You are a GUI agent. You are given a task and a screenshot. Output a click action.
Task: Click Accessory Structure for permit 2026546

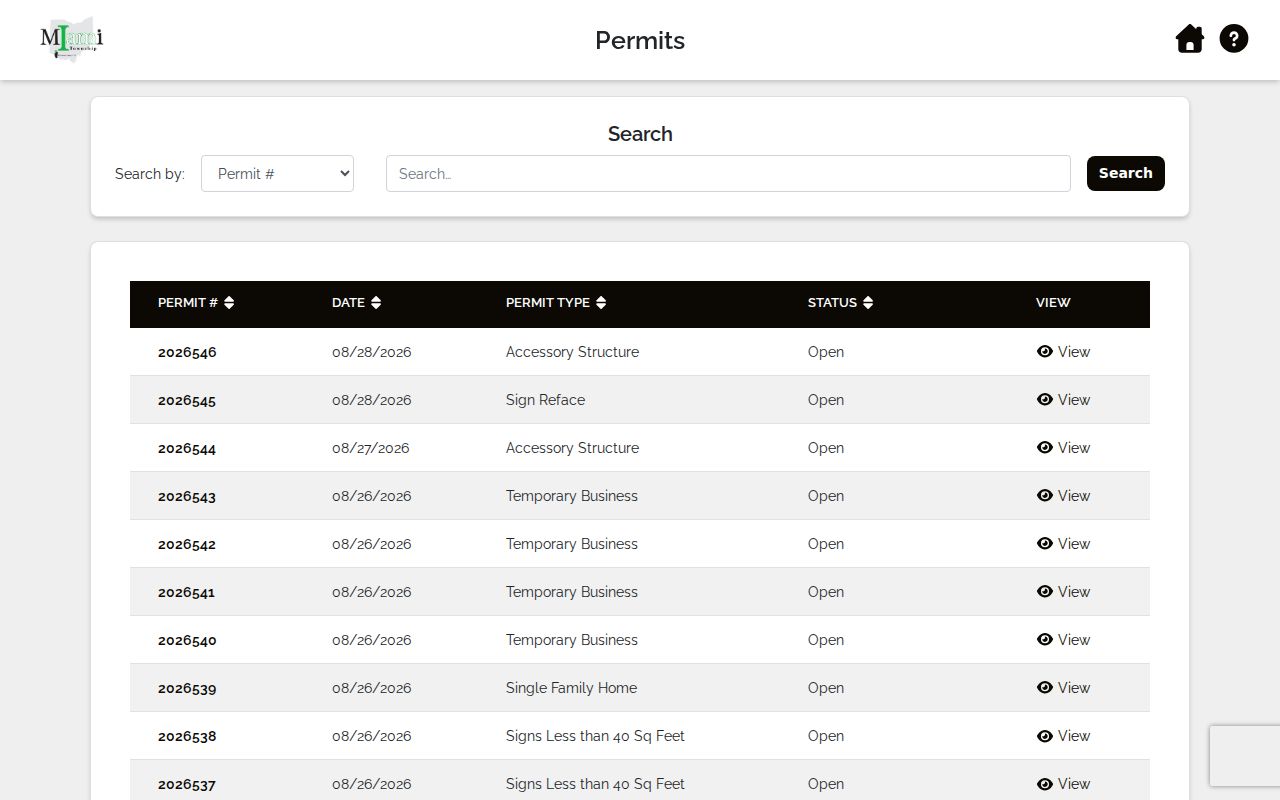click(572, 352)
